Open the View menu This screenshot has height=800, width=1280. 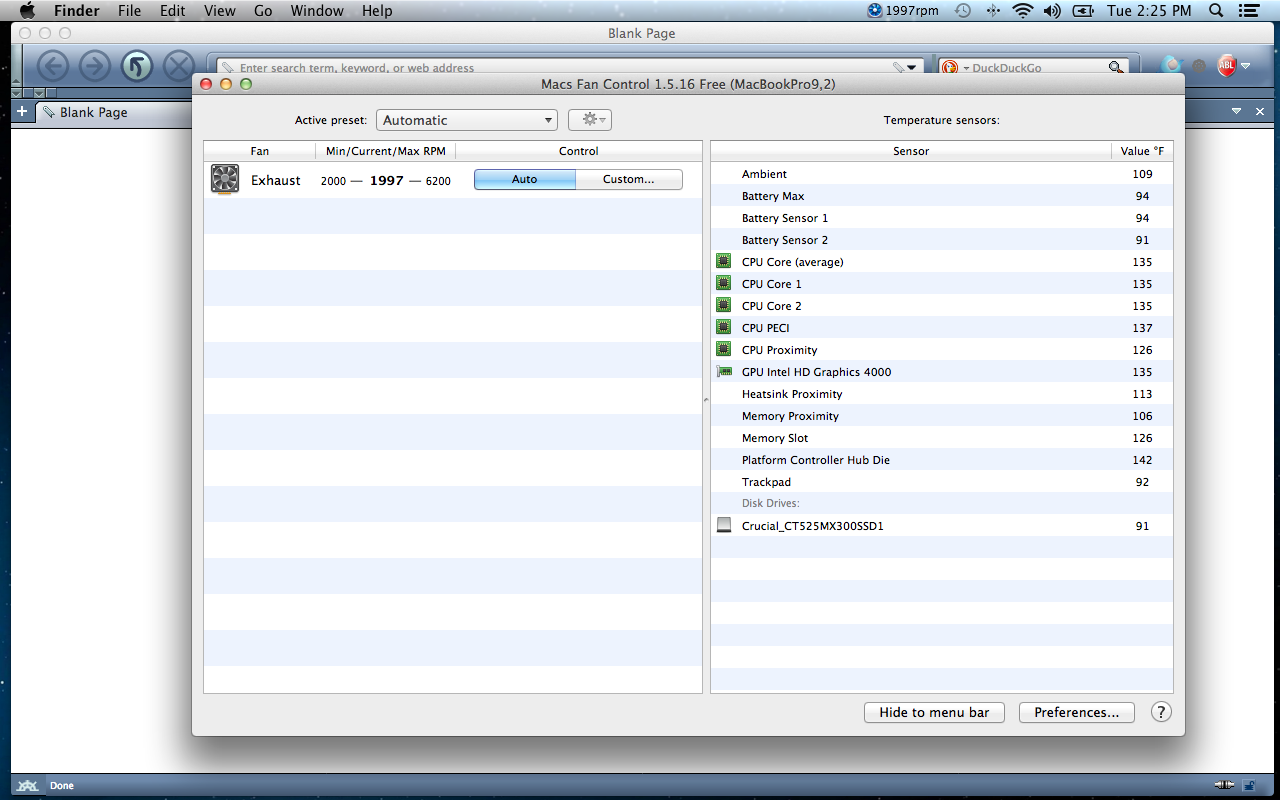(220, 11)
